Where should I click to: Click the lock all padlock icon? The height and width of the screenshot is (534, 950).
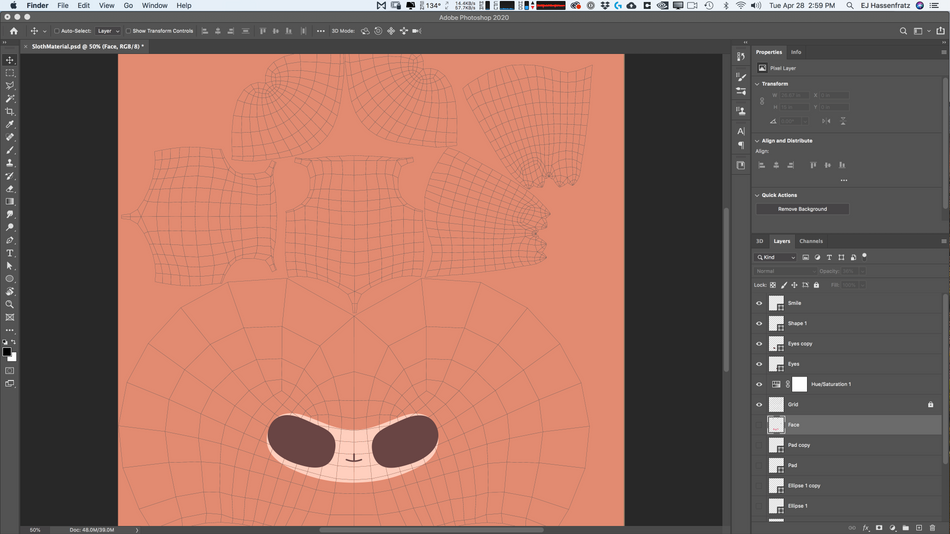coord(816,285)
